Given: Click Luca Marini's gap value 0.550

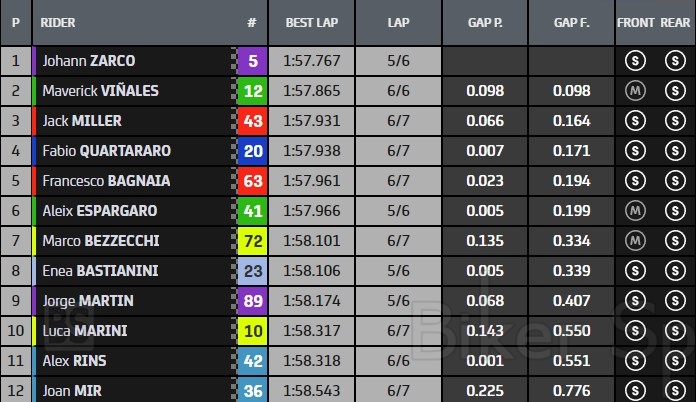Looking at the screenshot, I should click(574, 331).
